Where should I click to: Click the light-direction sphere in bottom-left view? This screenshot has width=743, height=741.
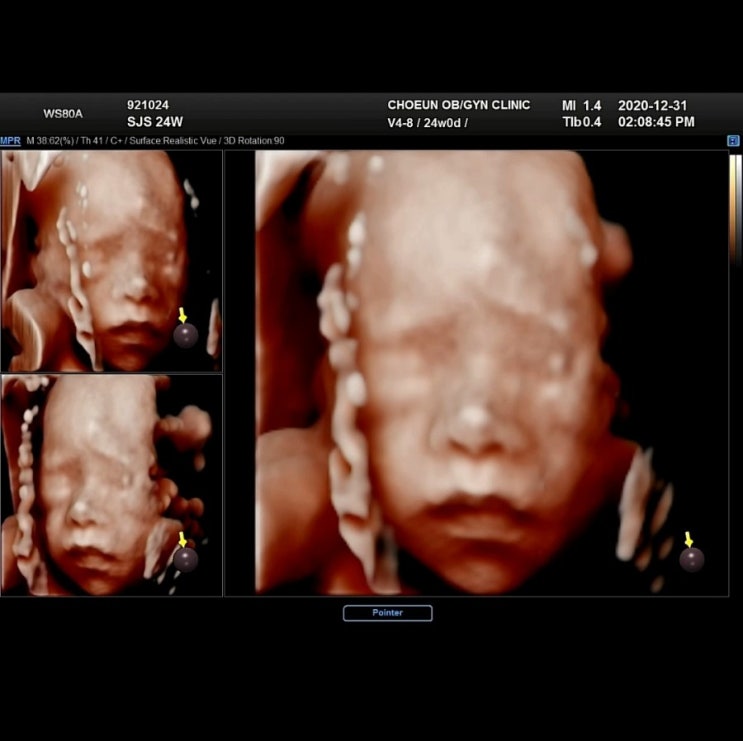click(185, 560)
